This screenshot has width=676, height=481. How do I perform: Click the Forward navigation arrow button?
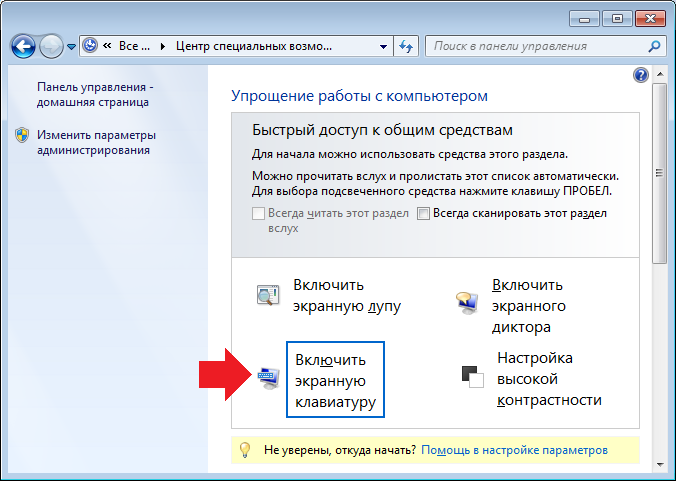pos(51,46)
